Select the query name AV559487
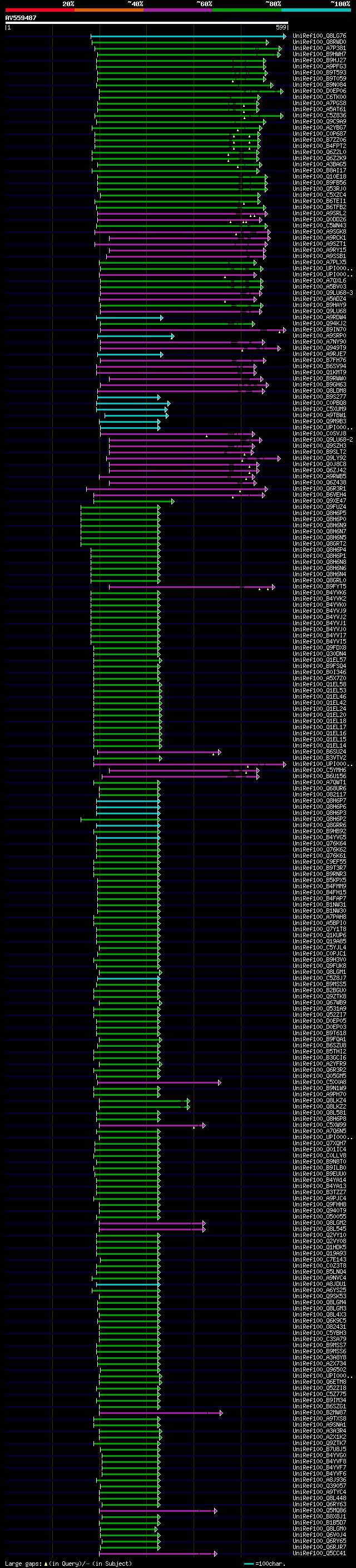The width and height of the screenshot is (356, 1568). pyautogui.click(x=21, y=18)
